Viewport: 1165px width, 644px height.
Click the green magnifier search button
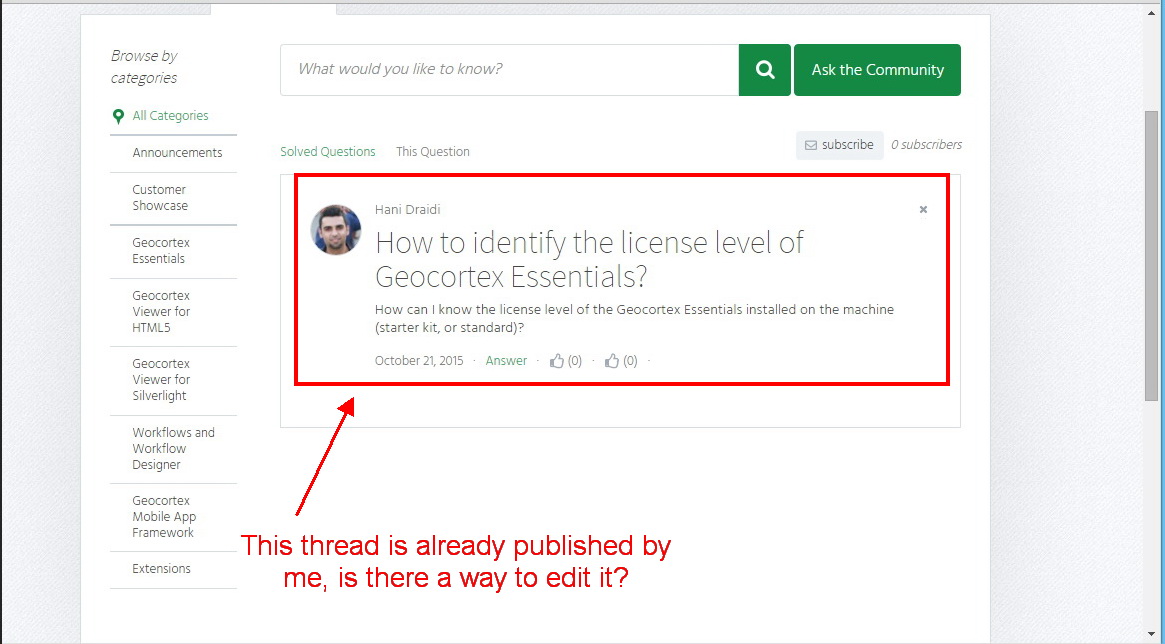tap(765, 70)
